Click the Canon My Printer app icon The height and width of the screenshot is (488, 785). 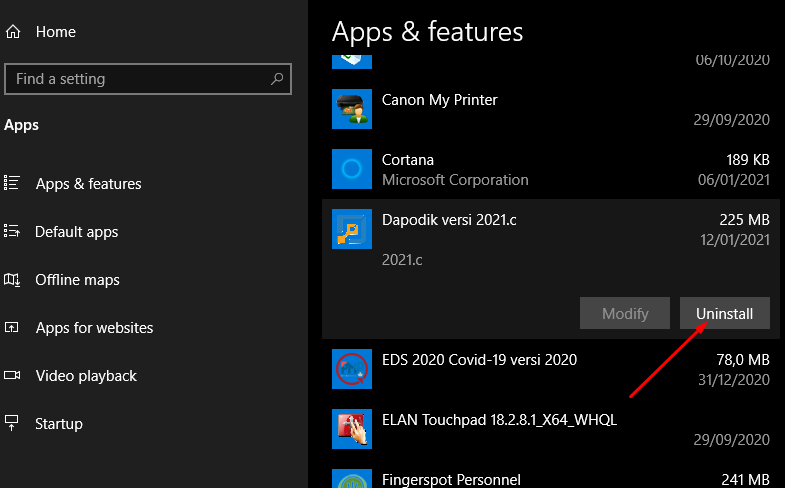(352, 109)
